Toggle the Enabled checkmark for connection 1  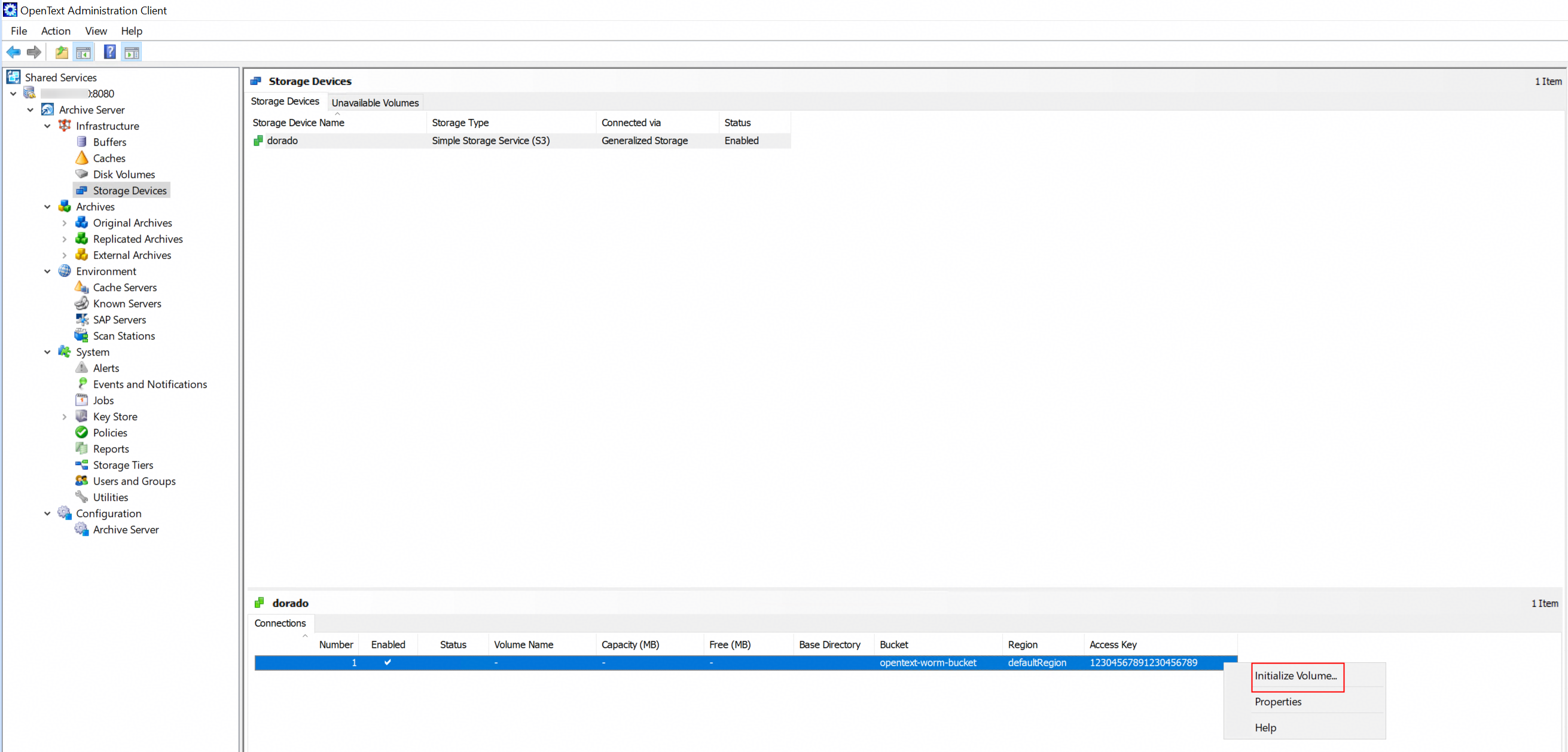coord(388,662)
